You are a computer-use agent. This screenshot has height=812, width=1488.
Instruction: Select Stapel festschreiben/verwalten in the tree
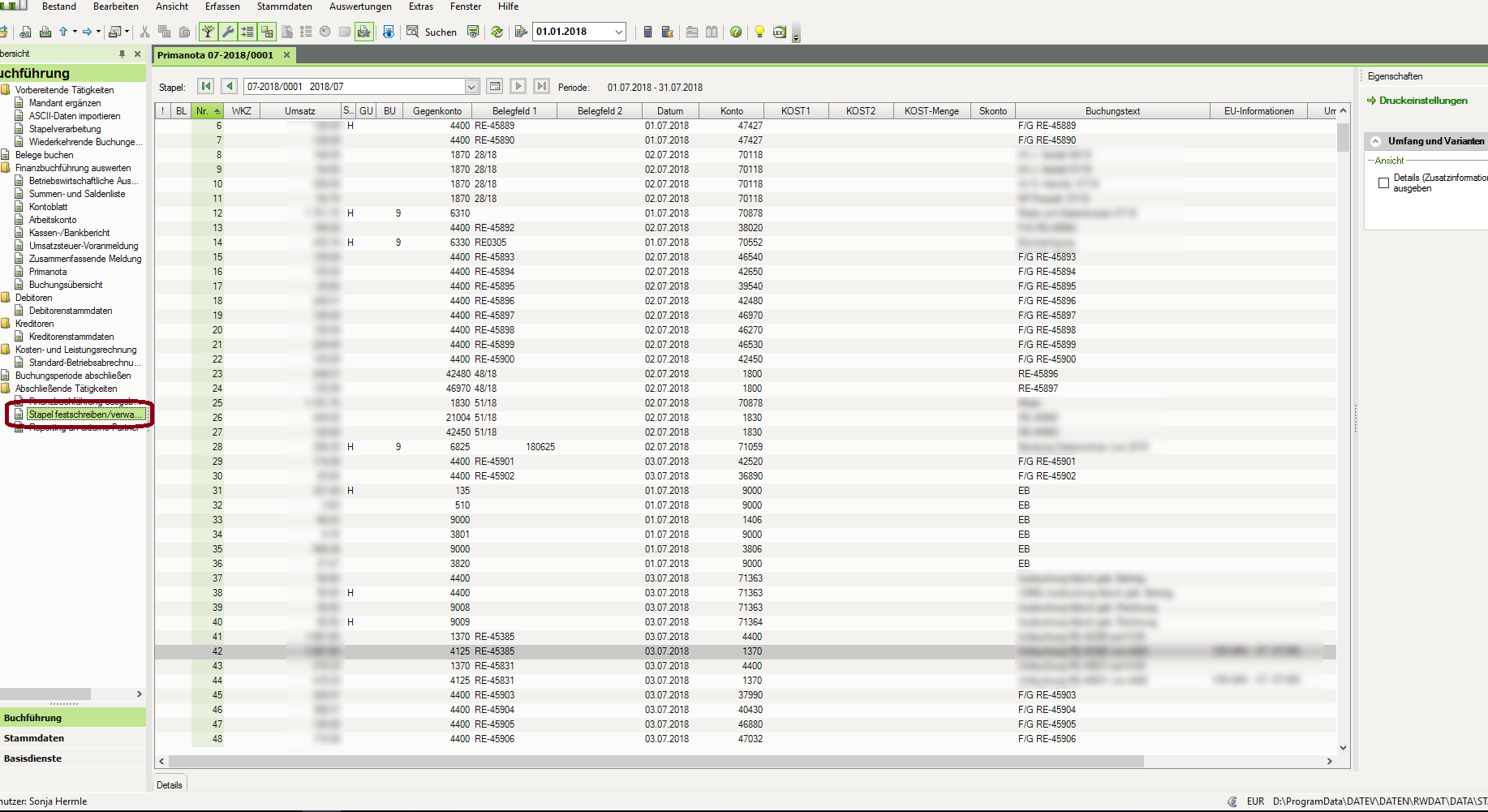coord(81,415)
